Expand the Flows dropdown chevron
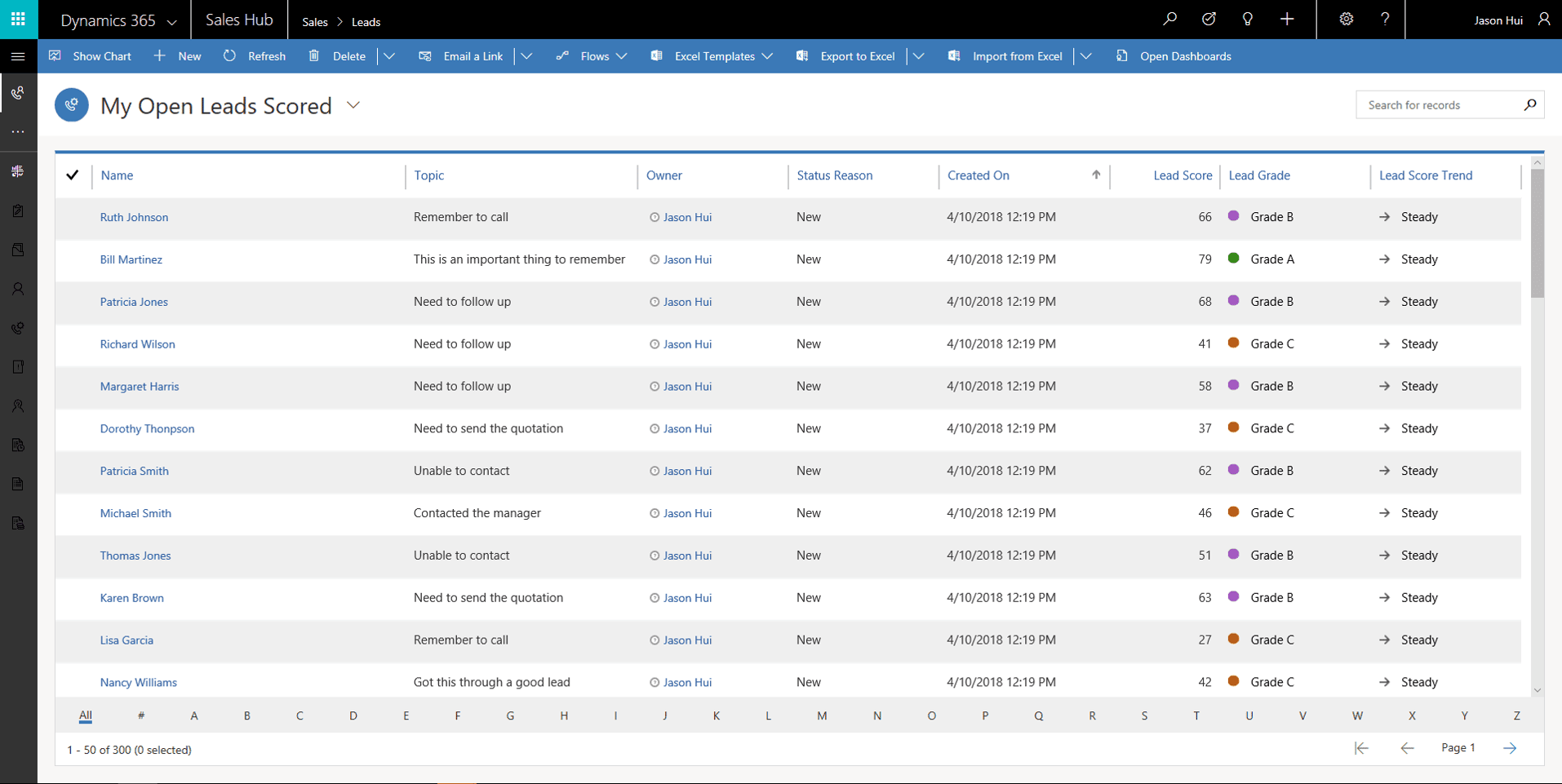Screen dimensions: 1562x784 [622, 56]
